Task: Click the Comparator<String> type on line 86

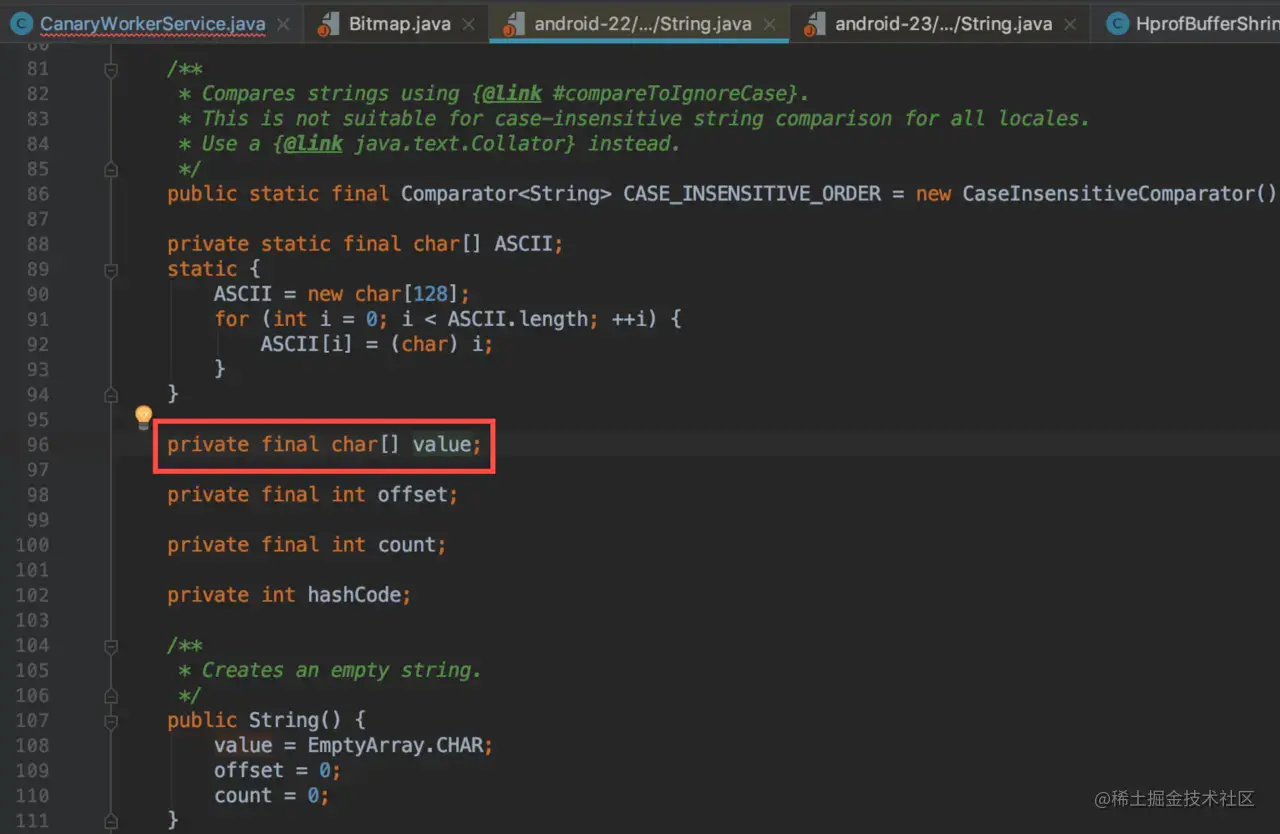Action: coord(506,194)
